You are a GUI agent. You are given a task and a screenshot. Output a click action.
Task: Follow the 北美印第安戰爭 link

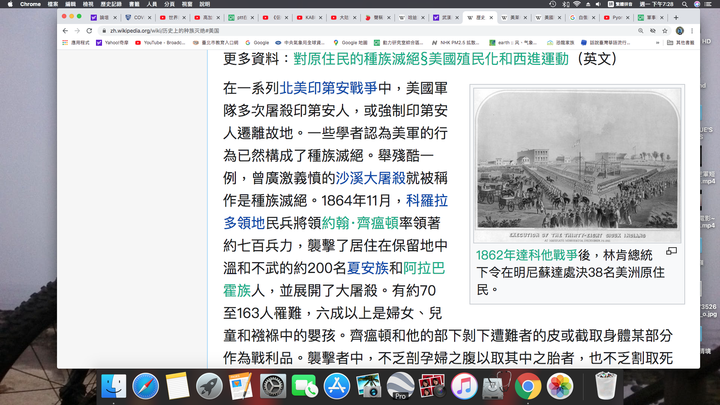[328, 88]
